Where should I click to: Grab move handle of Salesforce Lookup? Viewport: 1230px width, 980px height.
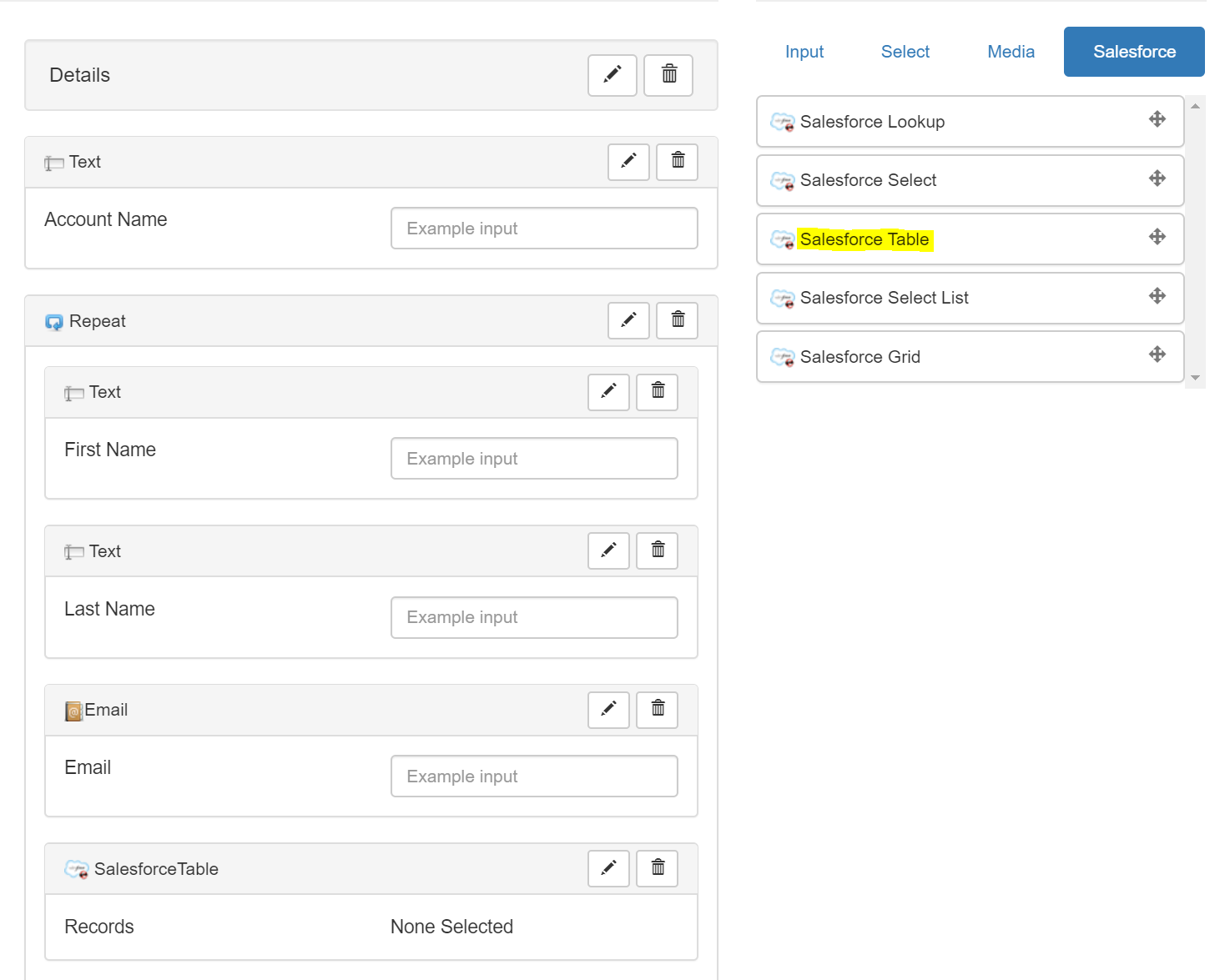click(x=1157, y=119)
